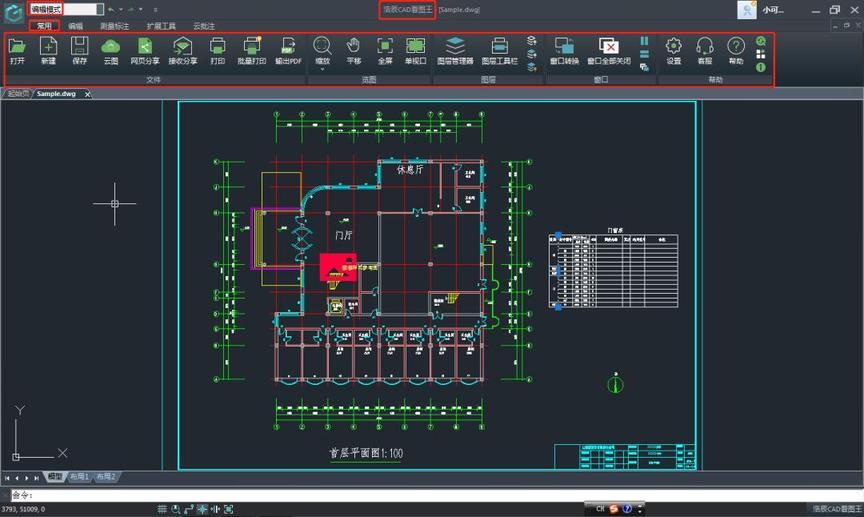Click the 窗口全部关闭 close all windows icon

[x=608, y=46]
